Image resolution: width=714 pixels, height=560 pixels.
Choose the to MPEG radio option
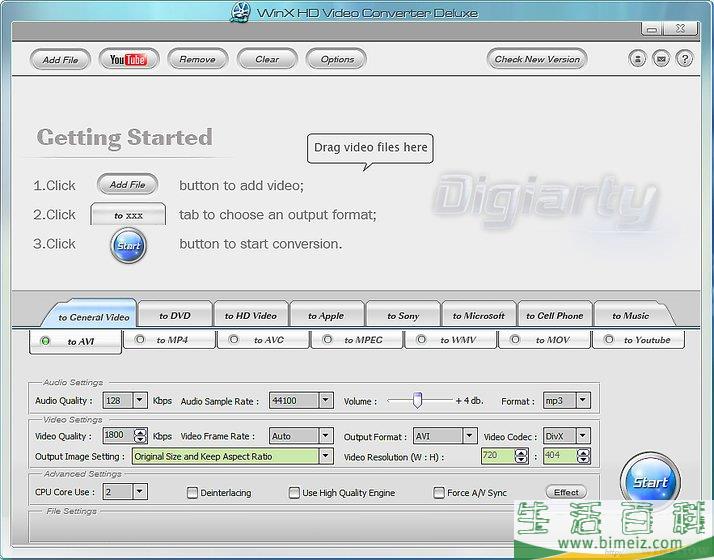click(x=327, y=340)
